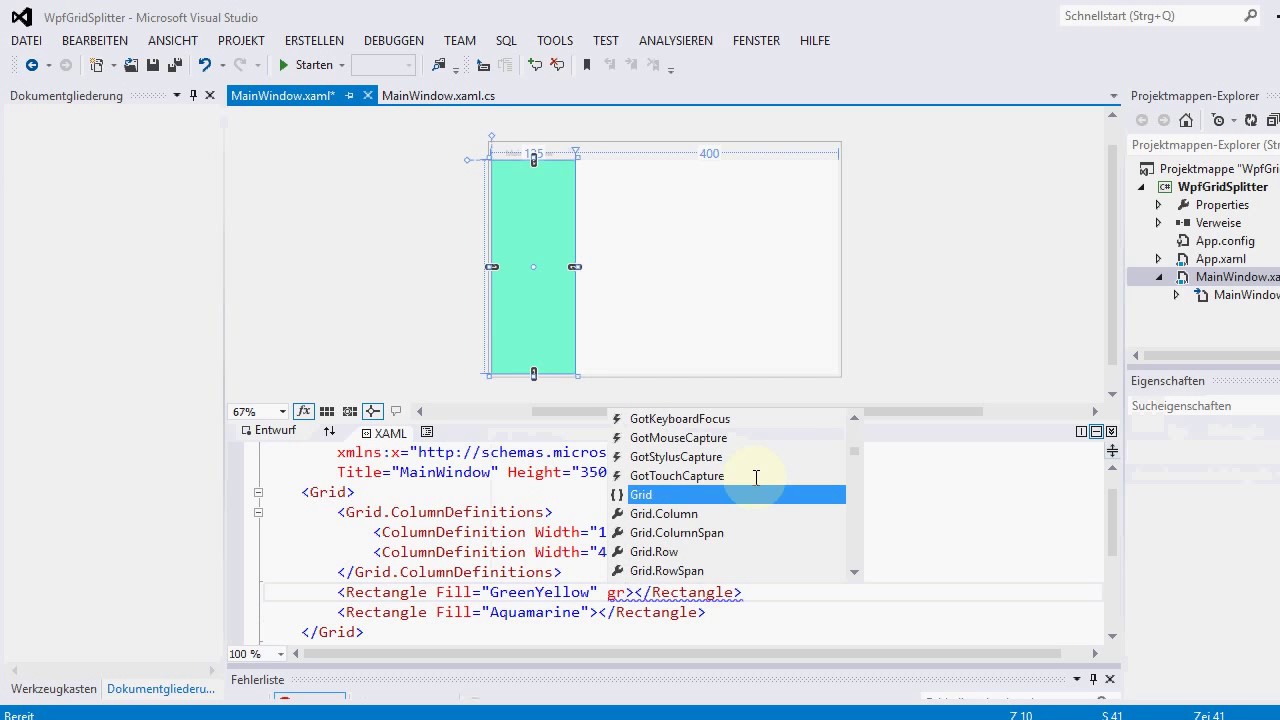Open the dropdown arrow next to Starten
The width and height of the screenshot is (1280, 720).
341,66
